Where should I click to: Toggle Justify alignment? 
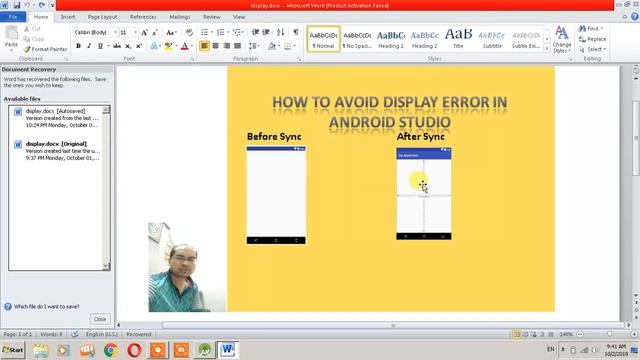coord(238,46)
